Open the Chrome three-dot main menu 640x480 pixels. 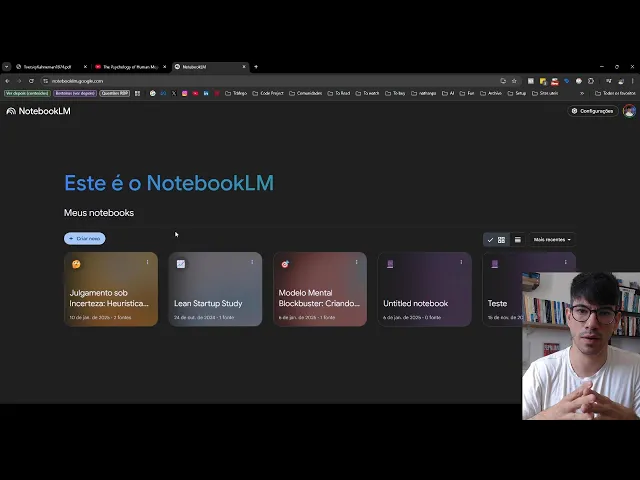coord(632,81)
